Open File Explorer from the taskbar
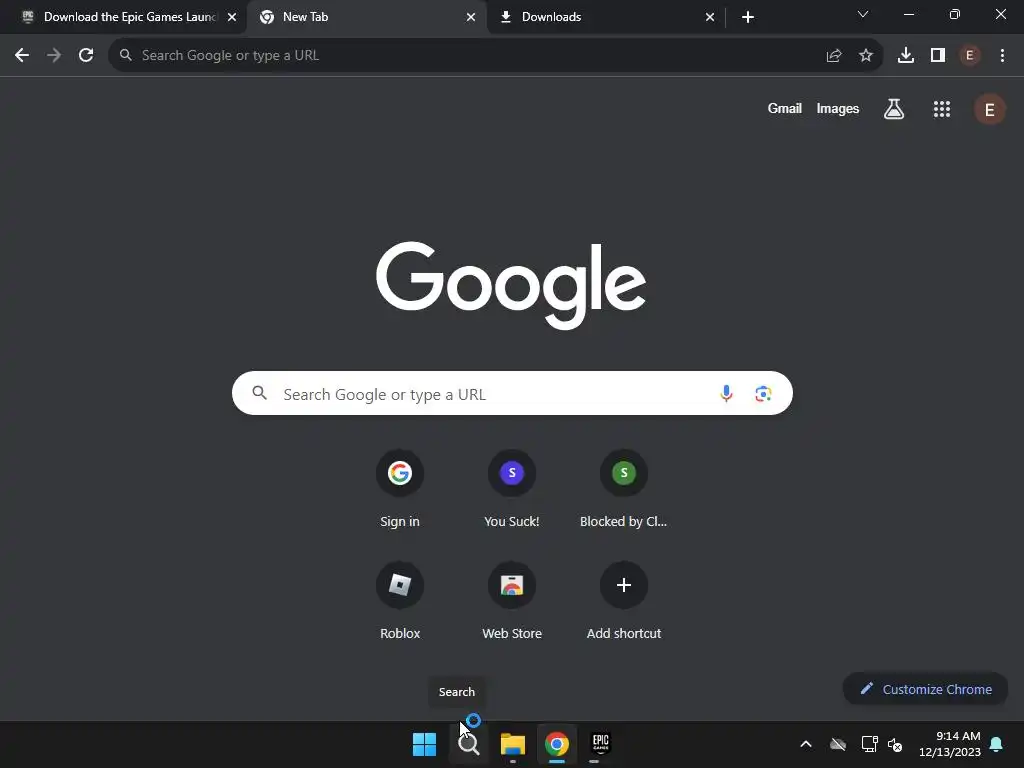 click(513, 744)
